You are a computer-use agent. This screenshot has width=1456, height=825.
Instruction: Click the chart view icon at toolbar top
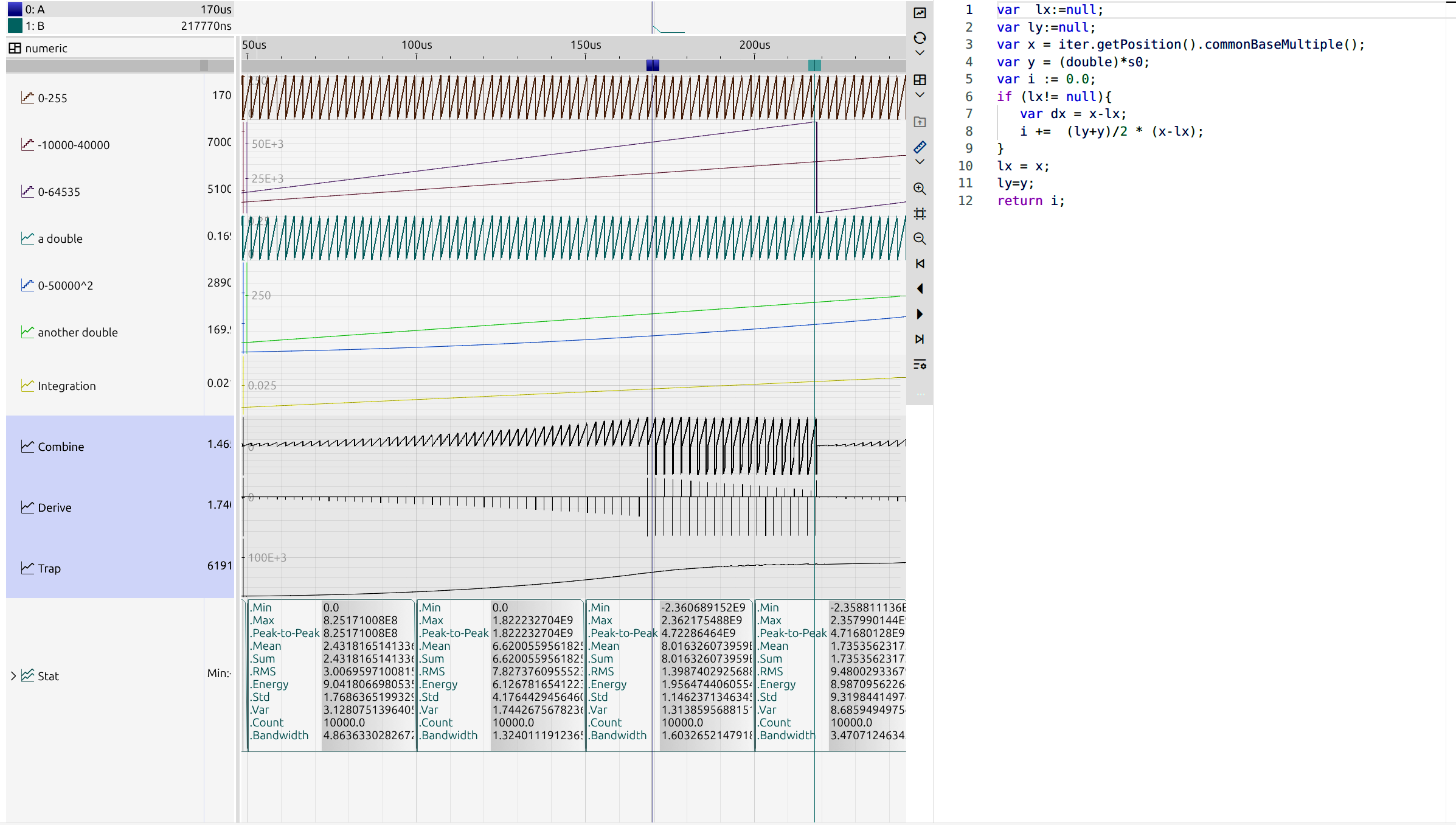920,13
